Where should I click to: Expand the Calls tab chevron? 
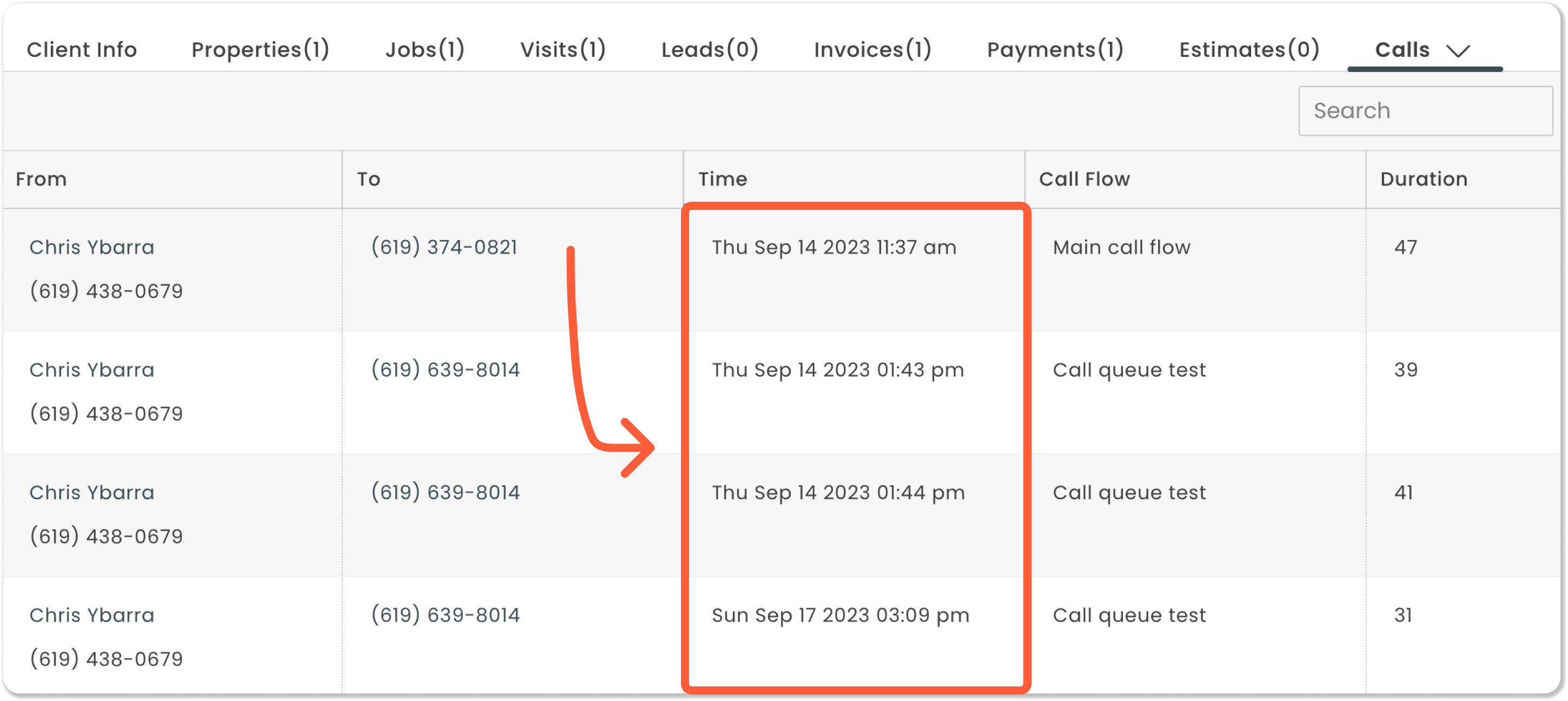point(1458,50)
